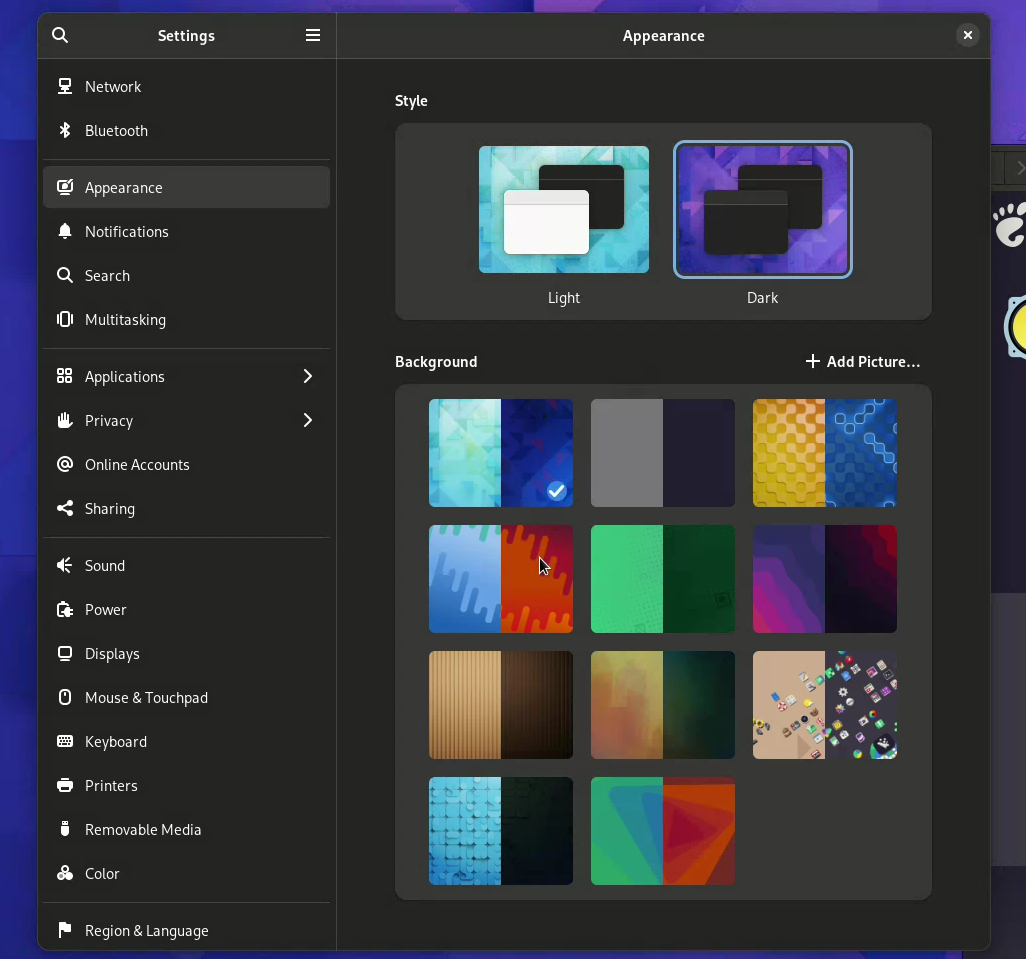The height and width of the screenshot is (959, 1026).
Task: Open the Color settings panel
Action: point(100,874)
